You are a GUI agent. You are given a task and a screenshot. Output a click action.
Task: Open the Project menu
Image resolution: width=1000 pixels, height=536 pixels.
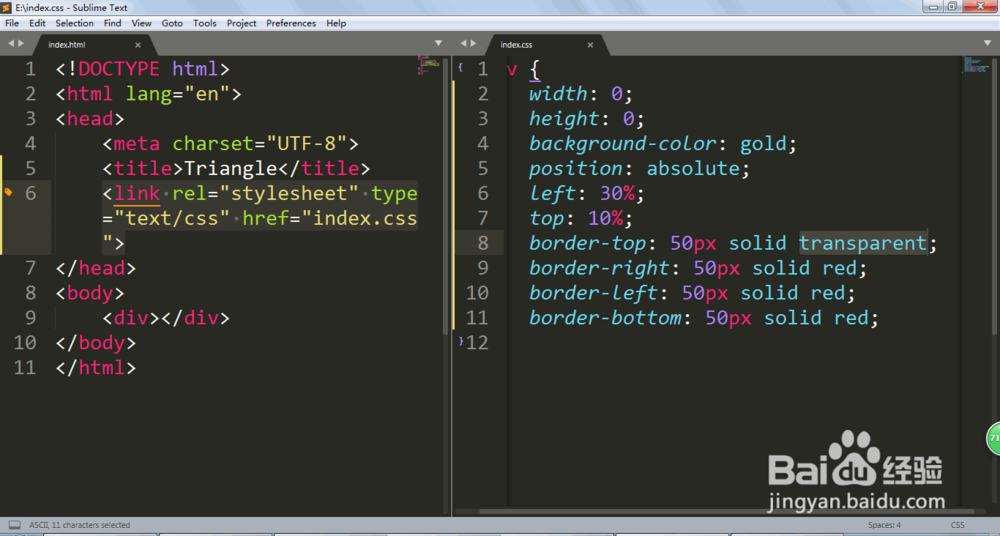241,23
